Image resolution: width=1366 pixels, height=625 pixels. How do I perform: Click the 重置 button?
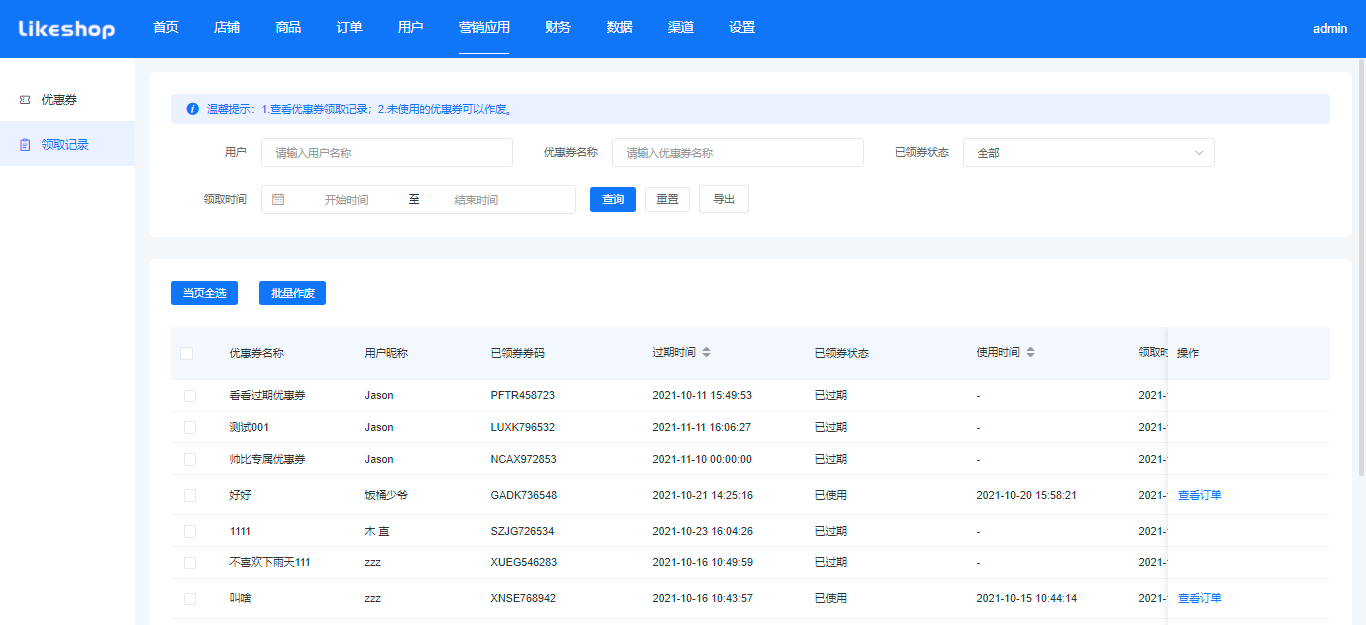tap(667, 199)
